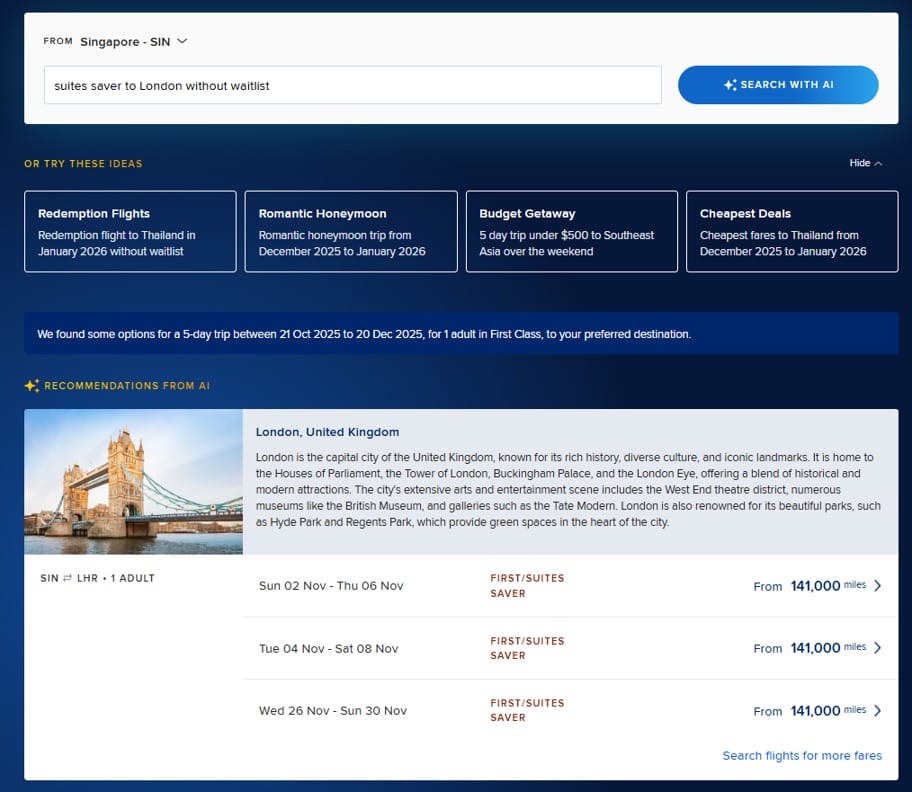Open the London, United Kingdom heading
The width and height of the screenshot is (912, 792).
pyautogui.click(x=327, y=432)
